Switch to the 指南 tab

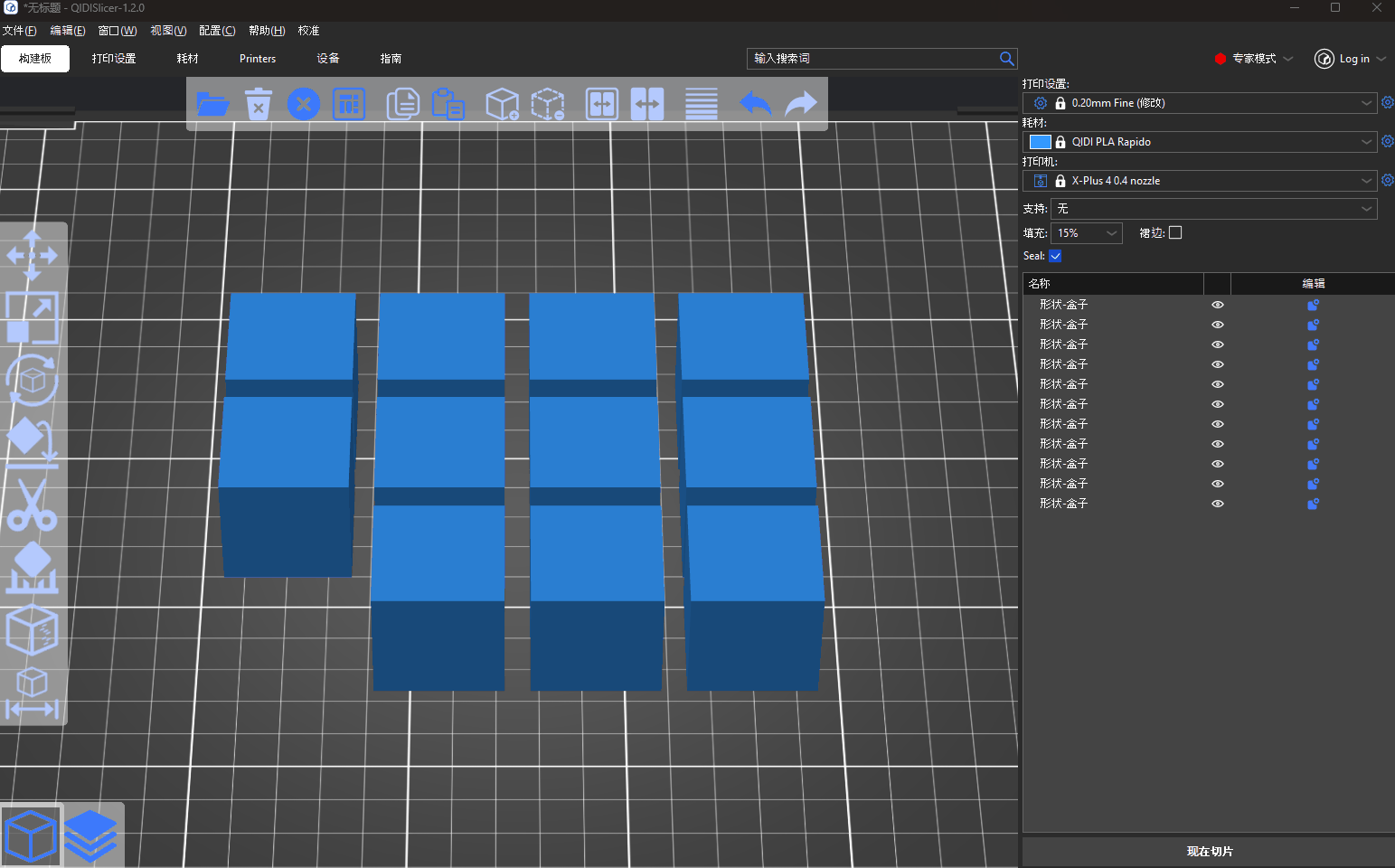tap(391, 59)
